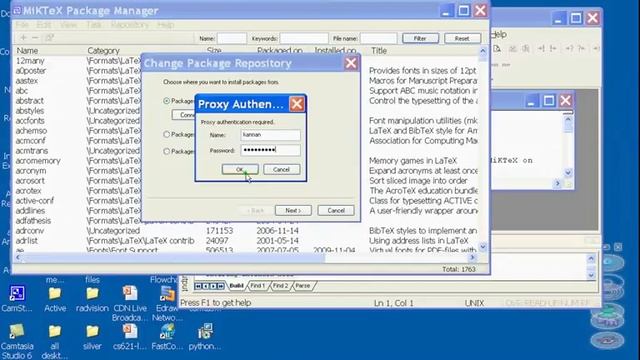640x360 pixels.
Task: Close the Proxy Authentication dialog
Action: pos(297,104)
